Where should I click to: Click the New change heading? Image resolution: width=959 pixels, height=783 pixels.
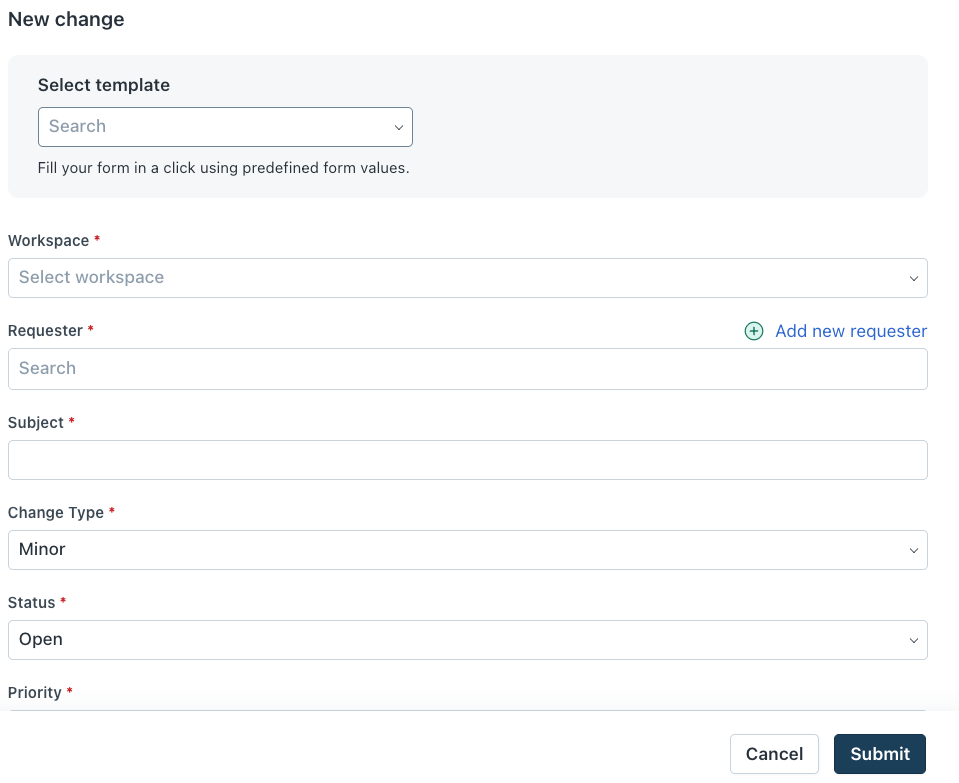click(66, 20)
